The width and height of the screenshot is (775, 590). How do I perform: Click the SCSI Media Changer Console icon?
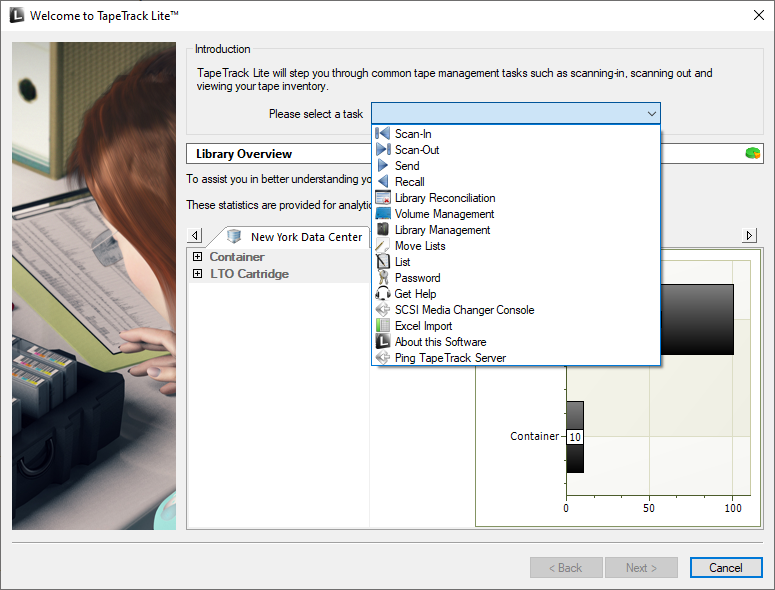coord(383,309)
